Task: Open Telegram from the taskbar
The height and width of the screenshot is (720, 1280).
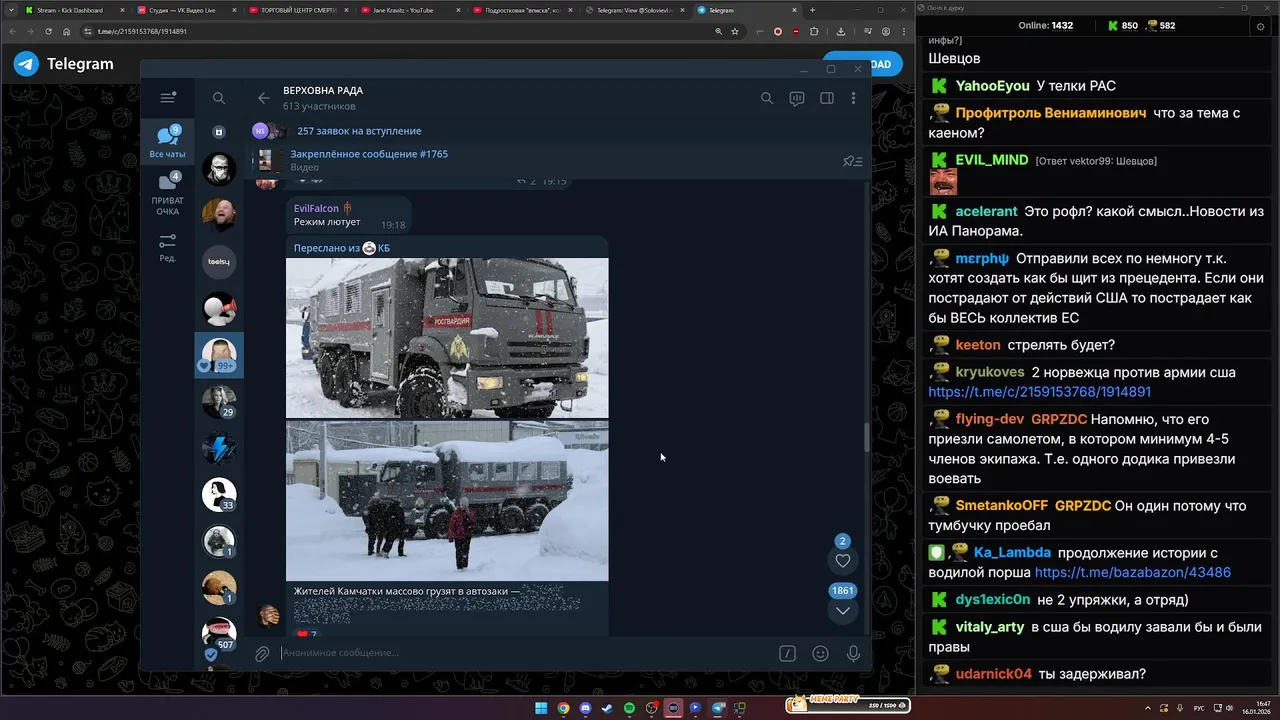Action: pyautogui.click(x=717, y=708)
